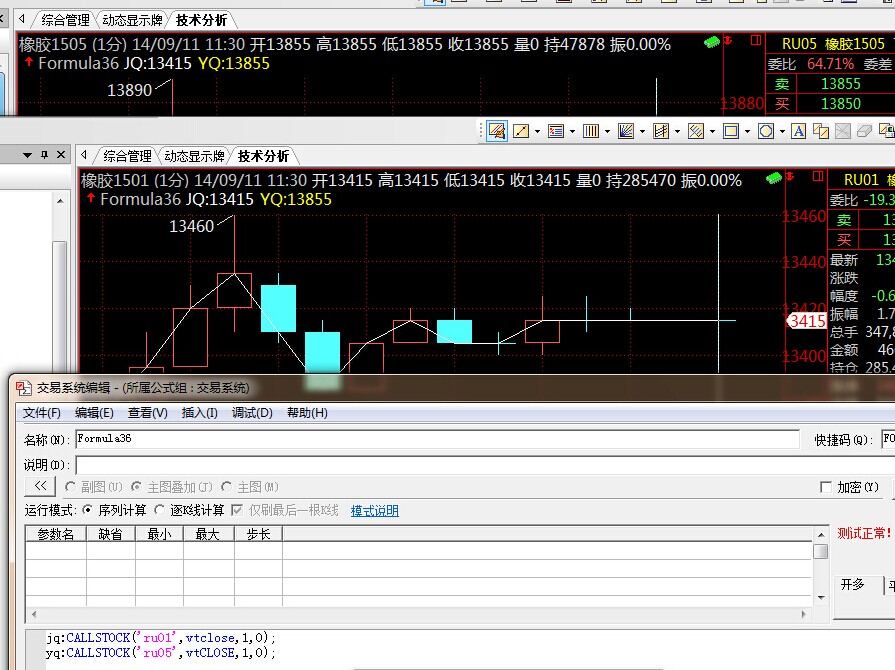This screenshot has width=895, height=670.
Task: Insert text with the A tool
Action: pyautogui.click(x=799, y=131)
